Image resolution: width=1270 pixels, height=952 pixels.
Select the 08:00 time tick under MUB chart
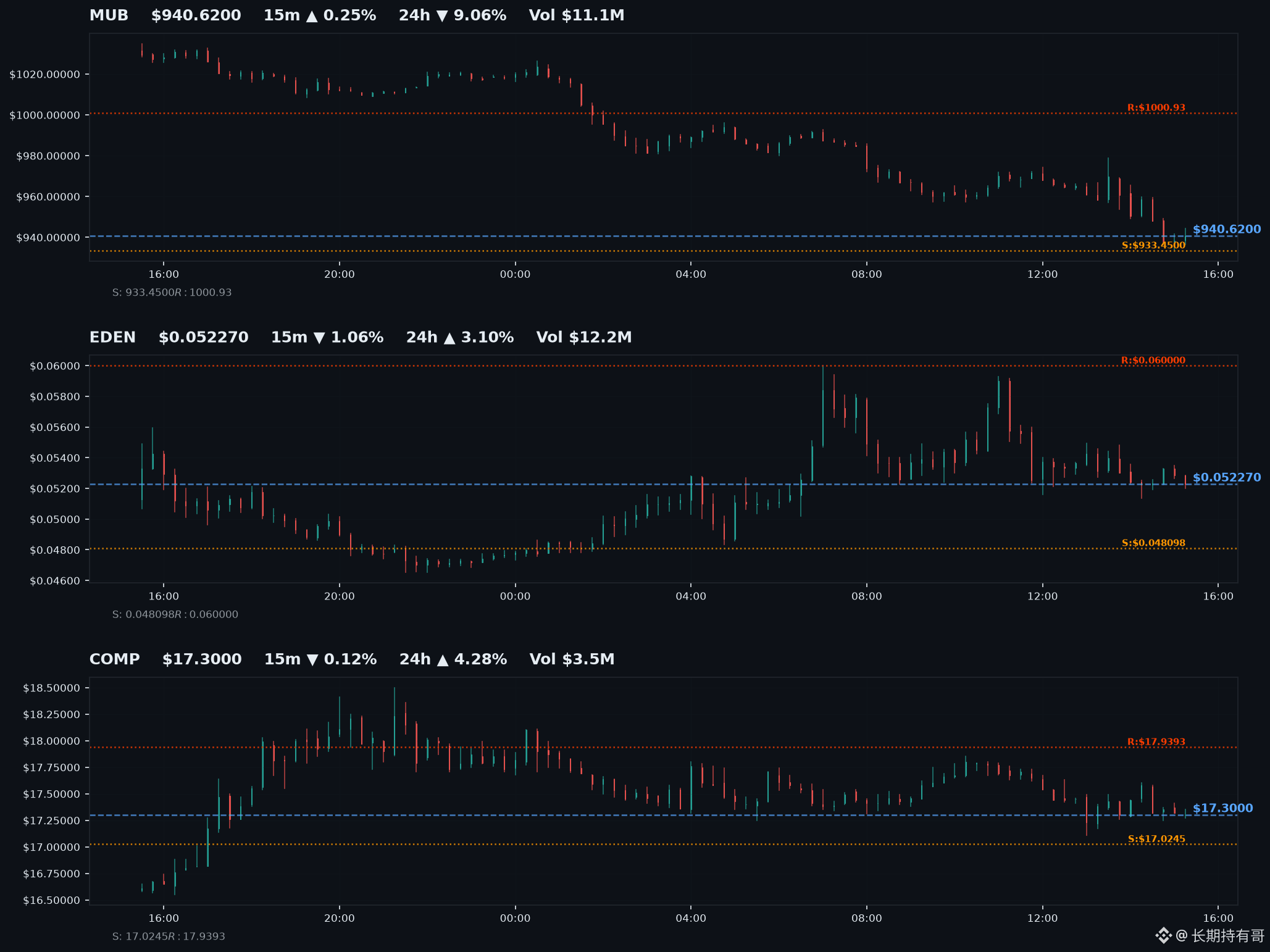point(867,274)
